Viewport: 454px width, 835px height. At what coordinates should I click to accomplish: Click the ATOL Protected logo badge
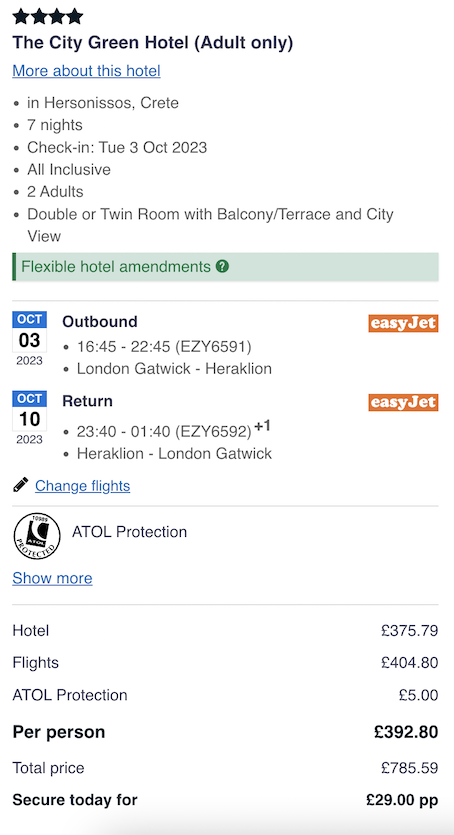click(37, 536)
